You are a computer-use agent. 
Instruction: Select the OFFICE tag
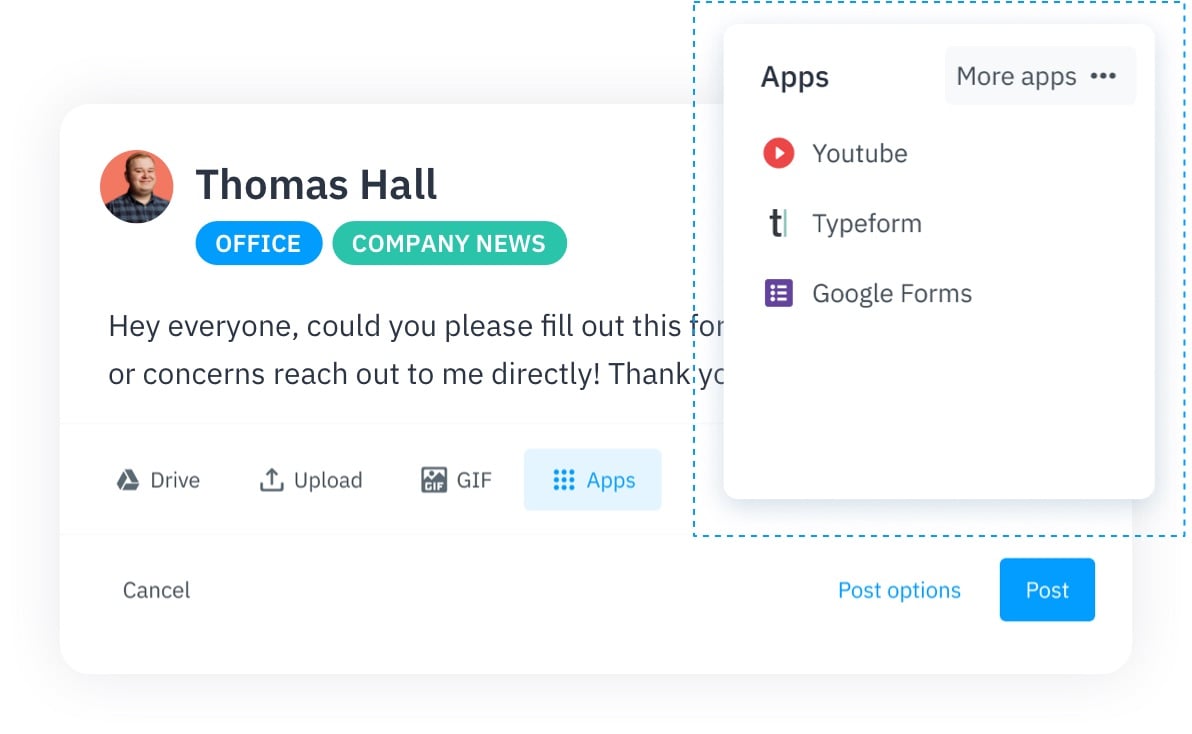258,244
